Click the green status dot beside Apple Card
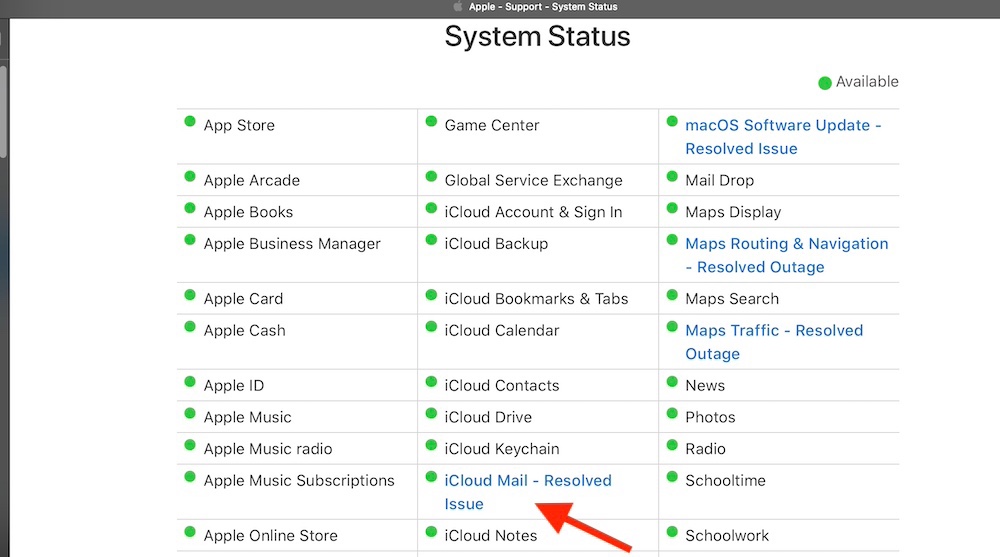1000x557 pixels. tap(189, 295)
